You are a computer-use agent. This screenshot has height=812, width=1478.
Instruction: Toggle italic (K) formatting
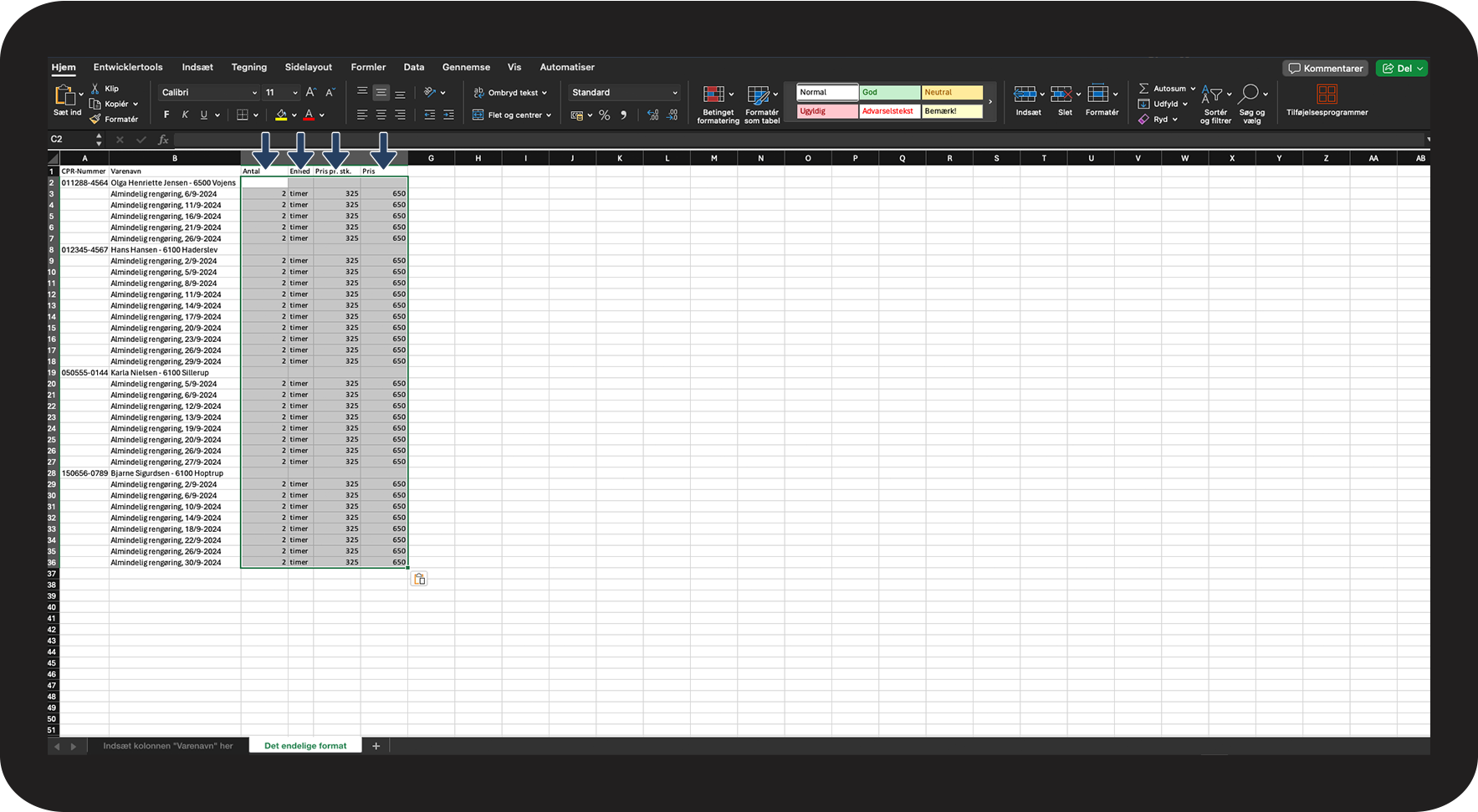point(185,115)
